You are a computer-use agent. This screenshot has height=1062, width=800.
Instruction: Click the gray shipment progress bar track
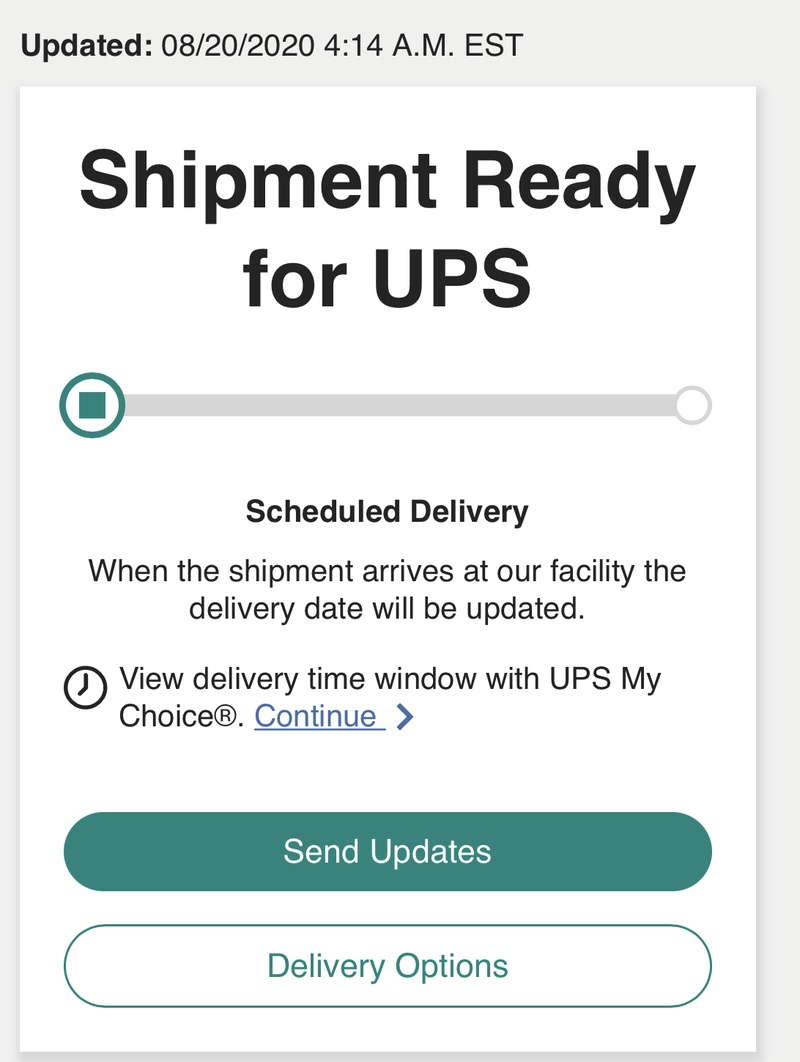400,405
